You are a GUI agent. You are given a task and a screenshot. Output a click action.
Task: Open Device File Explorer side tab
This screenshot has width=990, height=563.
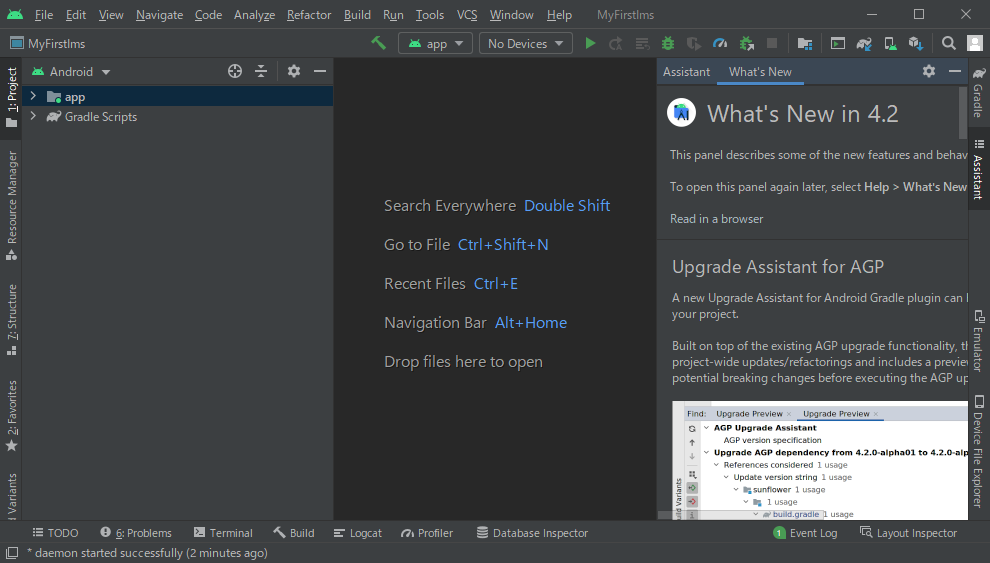click(978, 452)
